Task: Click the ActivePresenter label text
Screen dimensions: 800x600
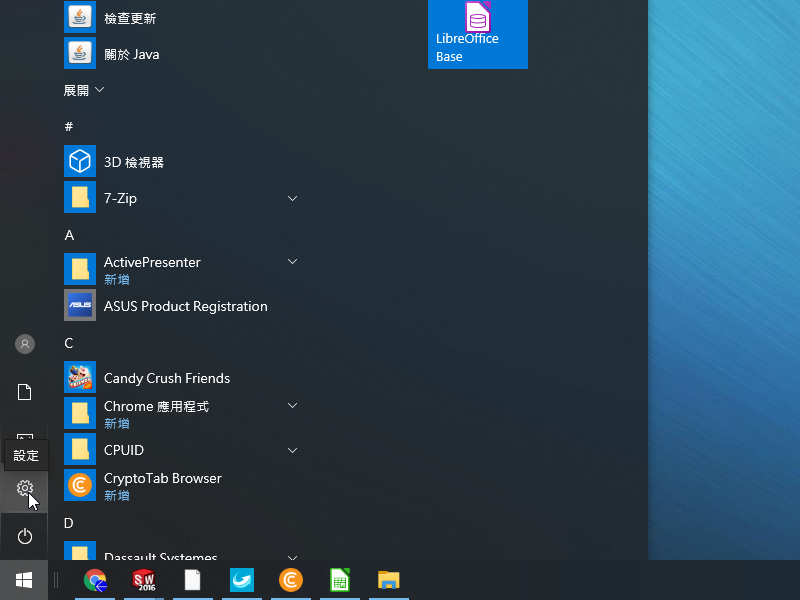Action: (152, 262)
